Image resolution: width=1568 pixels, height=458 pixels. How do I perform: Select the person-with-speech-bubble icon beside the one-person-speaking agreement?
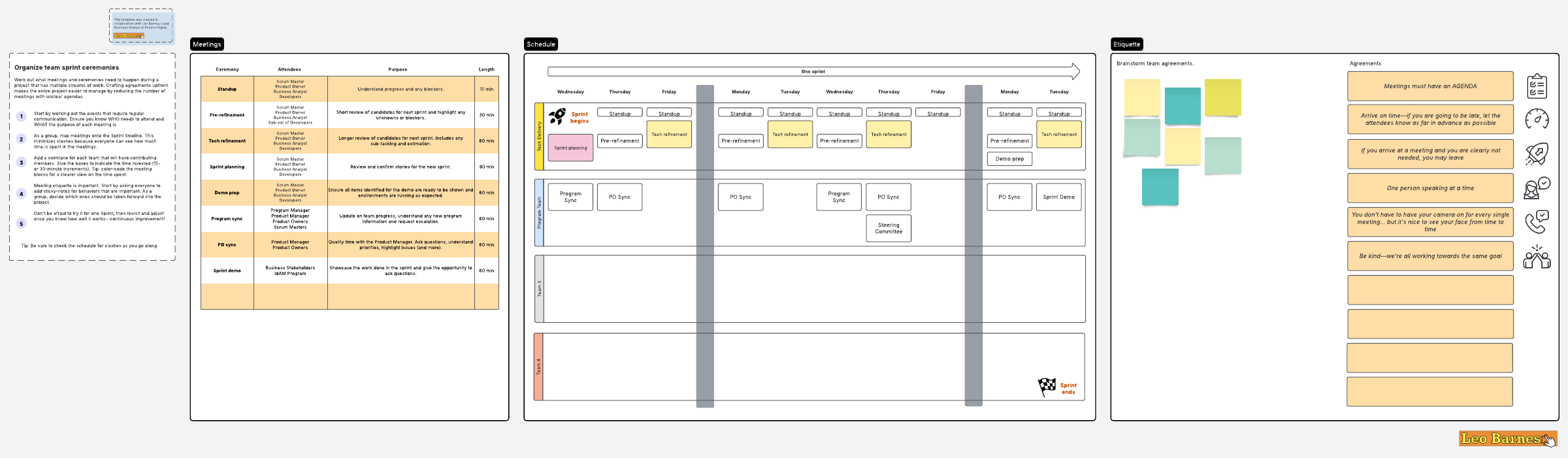[x=1537, y=188]
